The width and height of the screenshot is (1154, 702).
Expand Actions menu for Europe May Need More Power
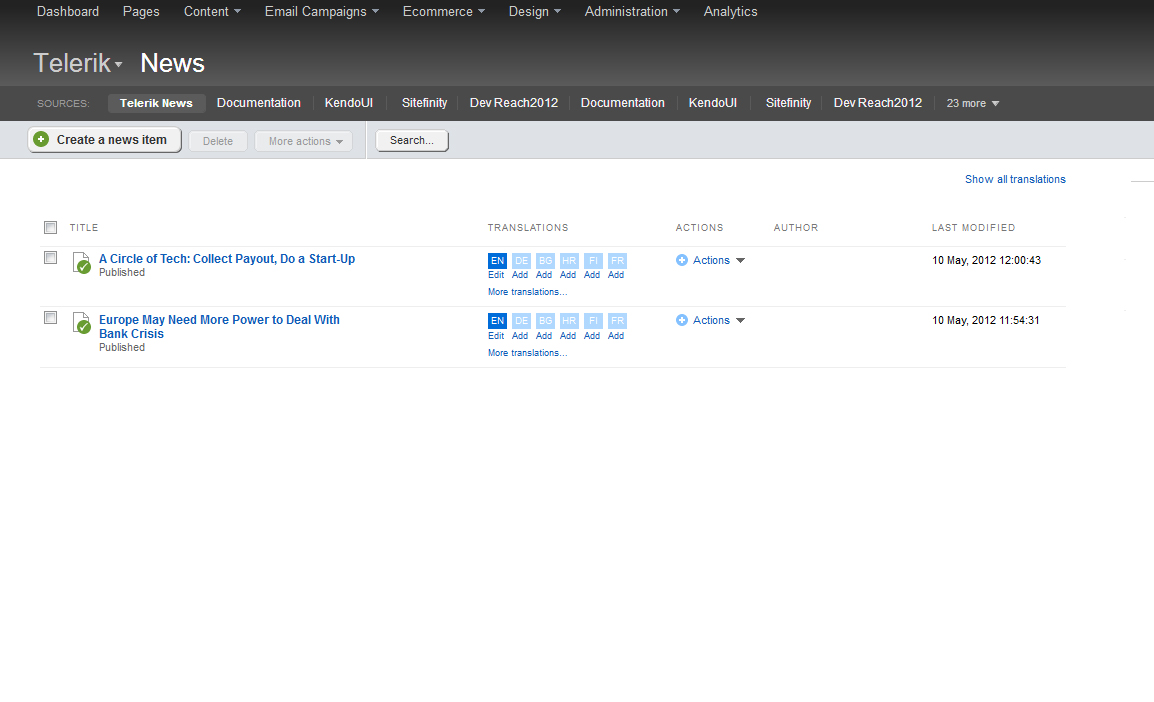718,321
